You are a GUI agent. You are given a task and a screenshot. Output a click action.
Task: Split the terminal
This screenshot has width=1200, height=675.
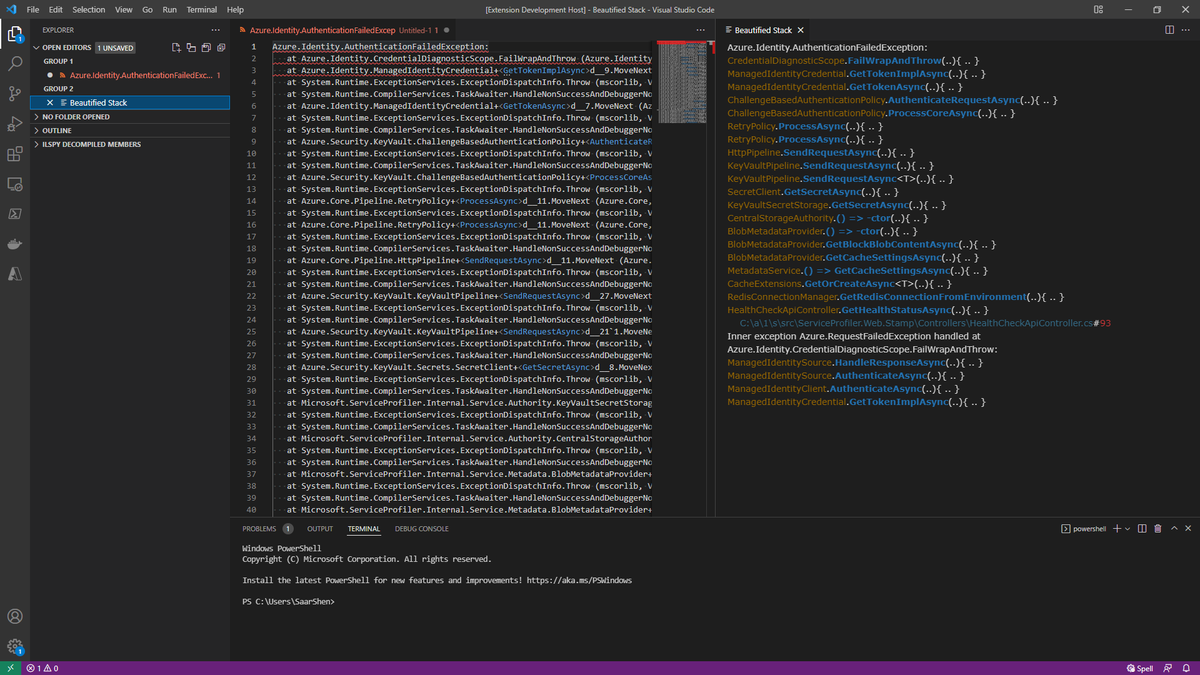coord(1142,529)
